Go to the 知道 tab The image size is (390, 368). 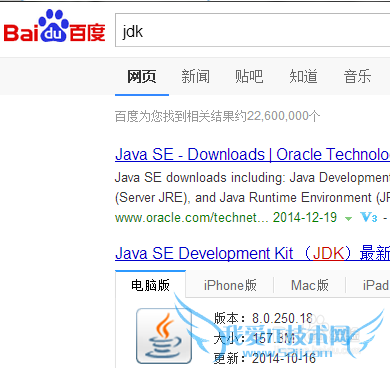point(303,76)
